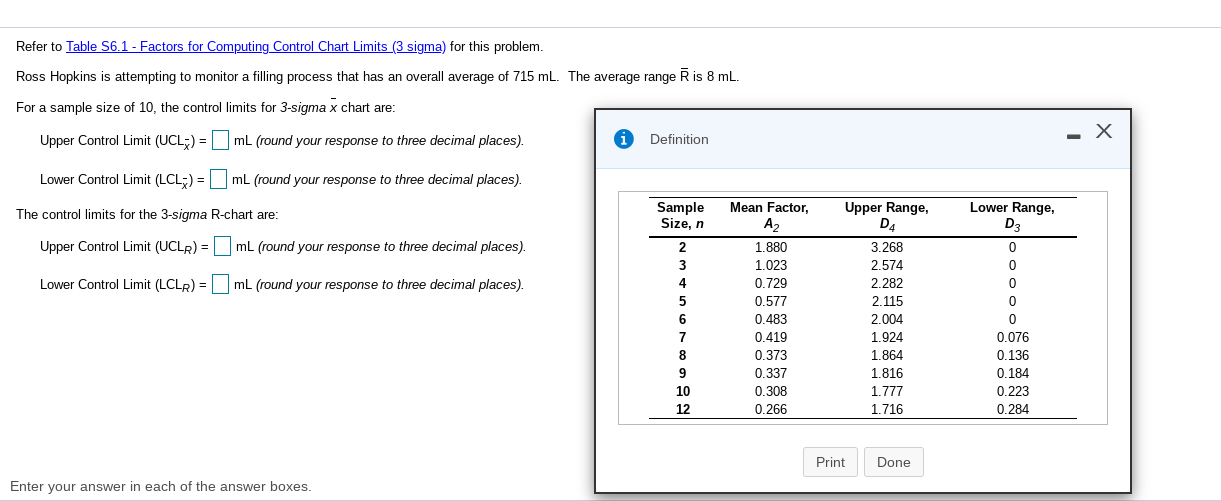Select the A2 value 0.337 for n=9
This screenshot has width=1221, height=501.
pos(771,373)
